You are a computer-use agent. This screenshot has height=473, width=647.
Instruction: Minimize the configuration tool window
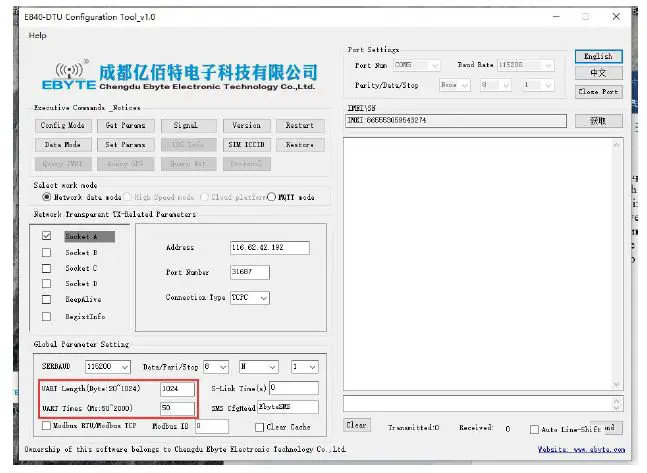coord(557,17)
